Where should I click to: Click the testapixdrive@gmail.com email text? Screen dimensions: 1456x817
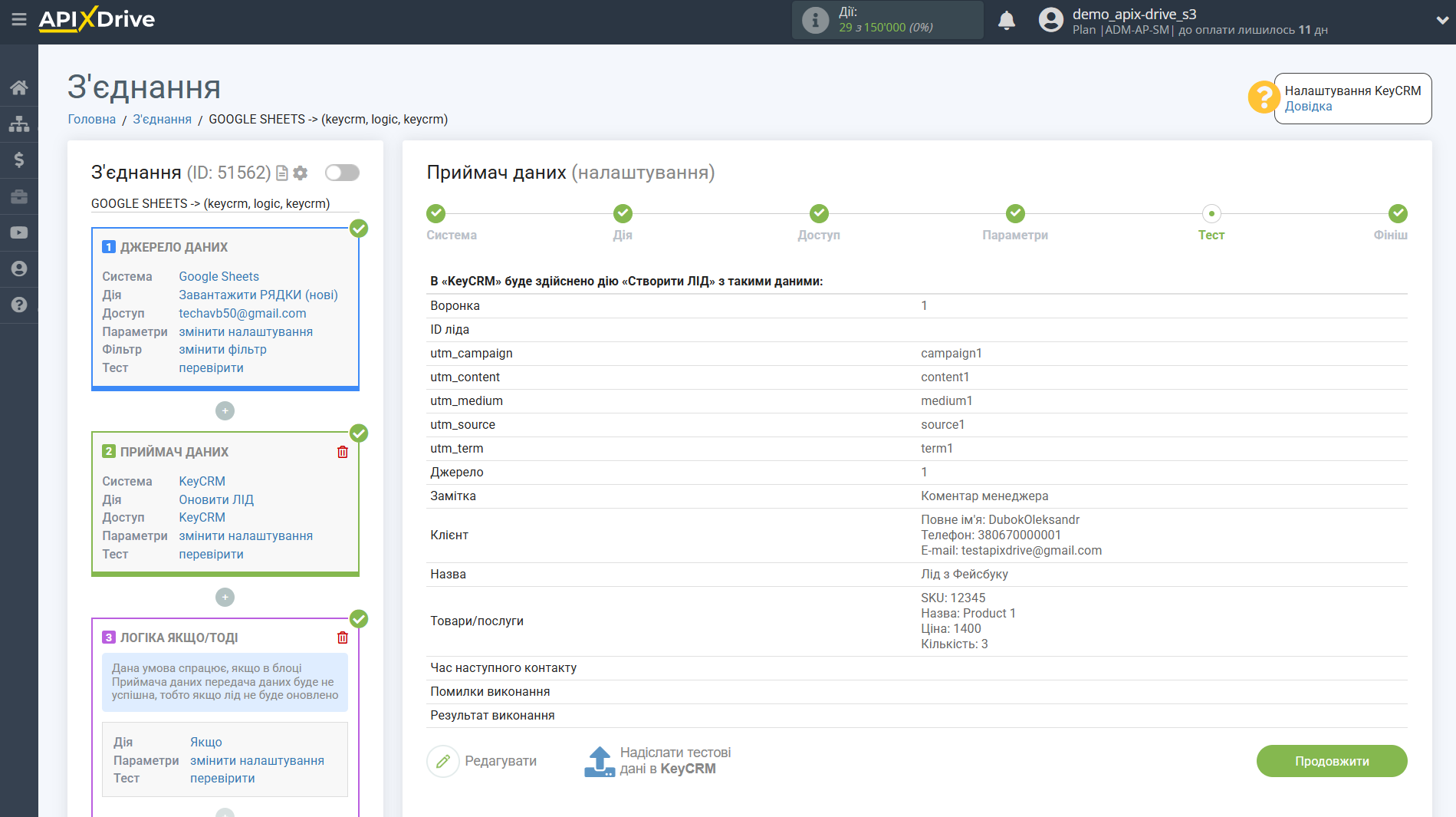pos(1031,550)
